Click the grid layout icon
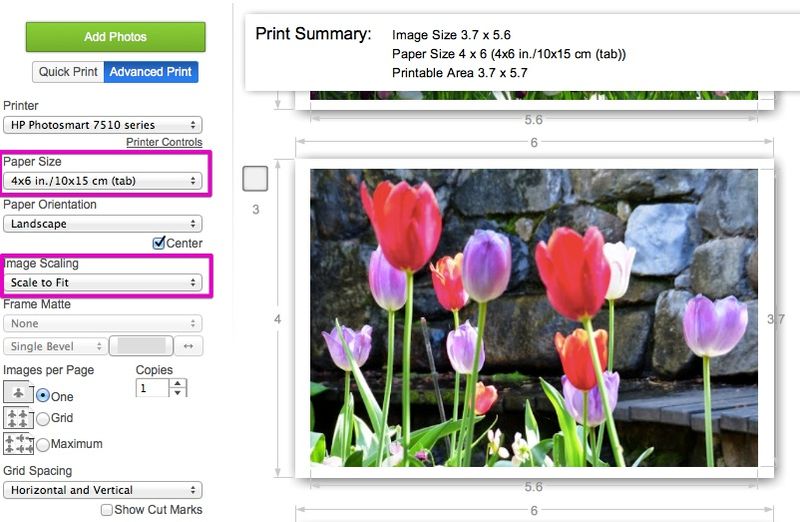Viewport: 800px width, 522px height. tap(18, 418)
